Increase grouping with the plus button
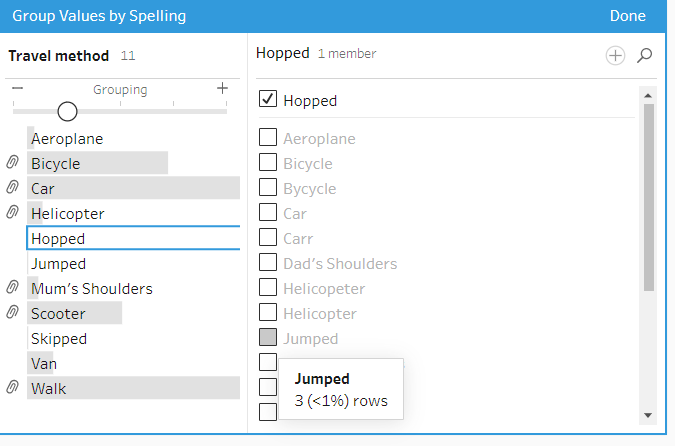This screenshot has height=446, width=675. pyautogui.click(x=222, y=89)
